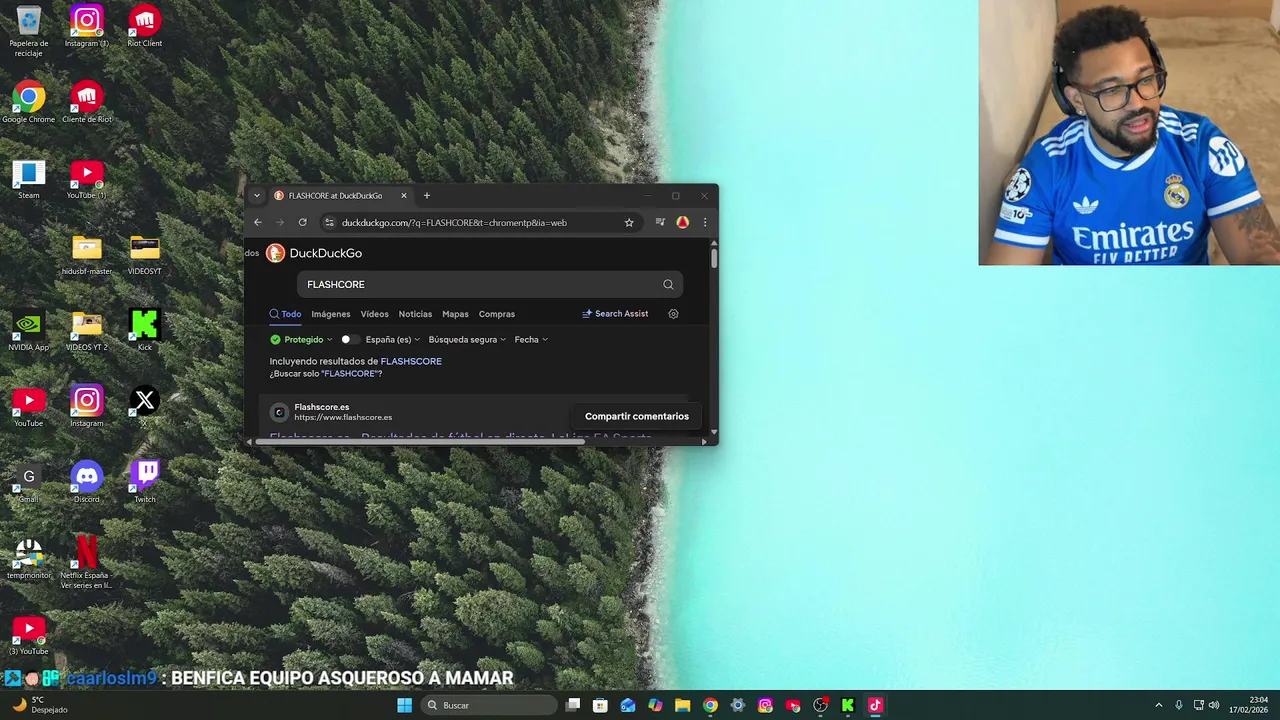Screen dimensions: 1280x720
Task: Click the magnifier icon in DuckDuckGo search box
Action: pyautogui.click(x=668, y=284)
